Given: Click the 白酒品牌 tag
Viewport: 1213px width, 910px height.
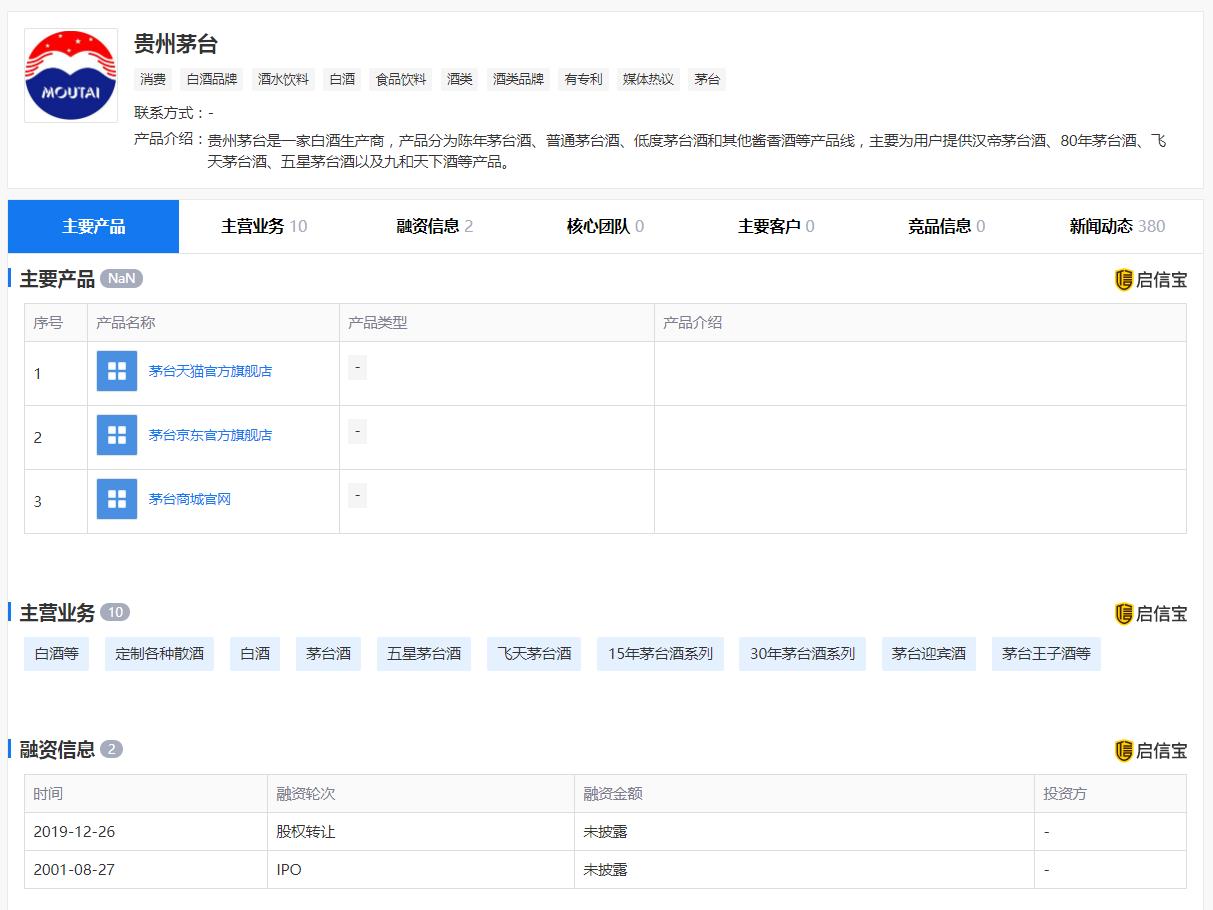Looking at the screenshot, I should 212,79.
